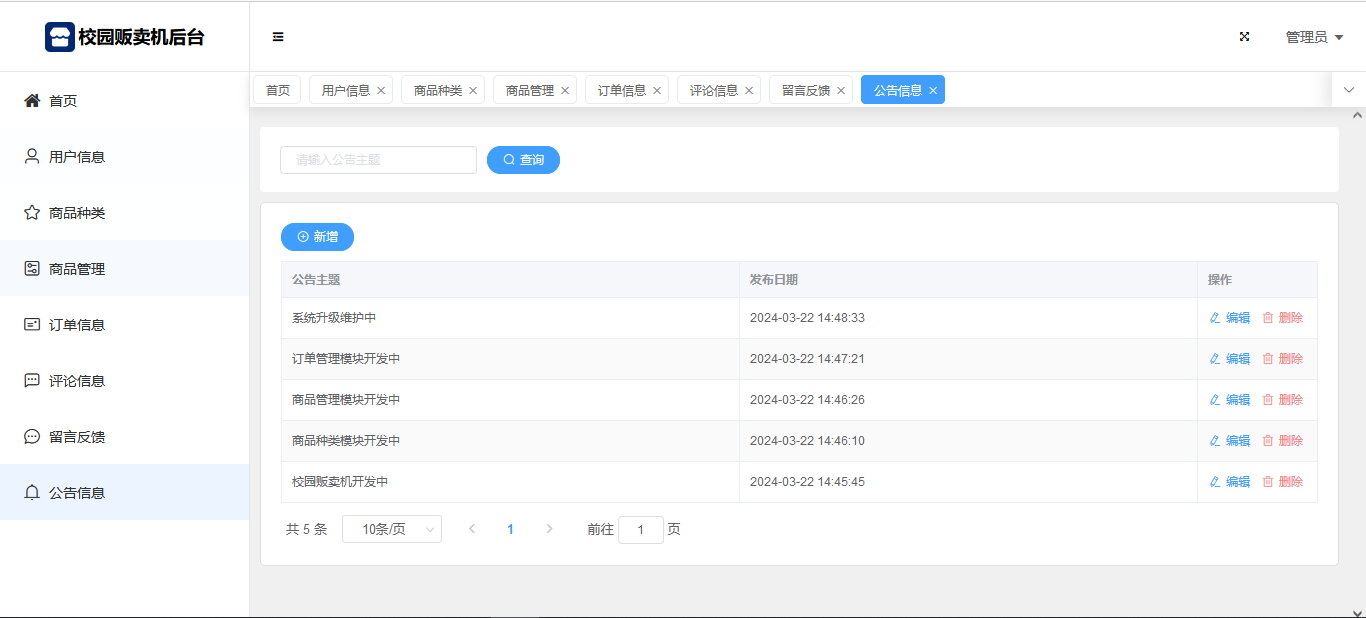Open the 10条/页 page size dropdown
Viewport: 1366px width, 618px height.
[391, 529]
